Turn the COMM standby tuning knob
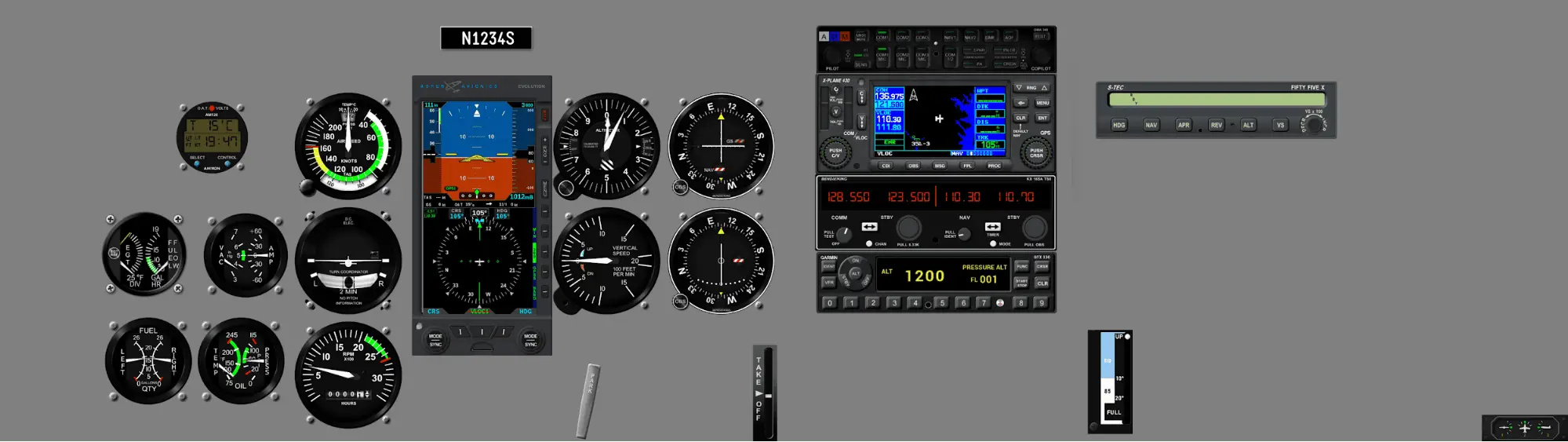The width and height of the screenshot is (1568, 442). 909,228
